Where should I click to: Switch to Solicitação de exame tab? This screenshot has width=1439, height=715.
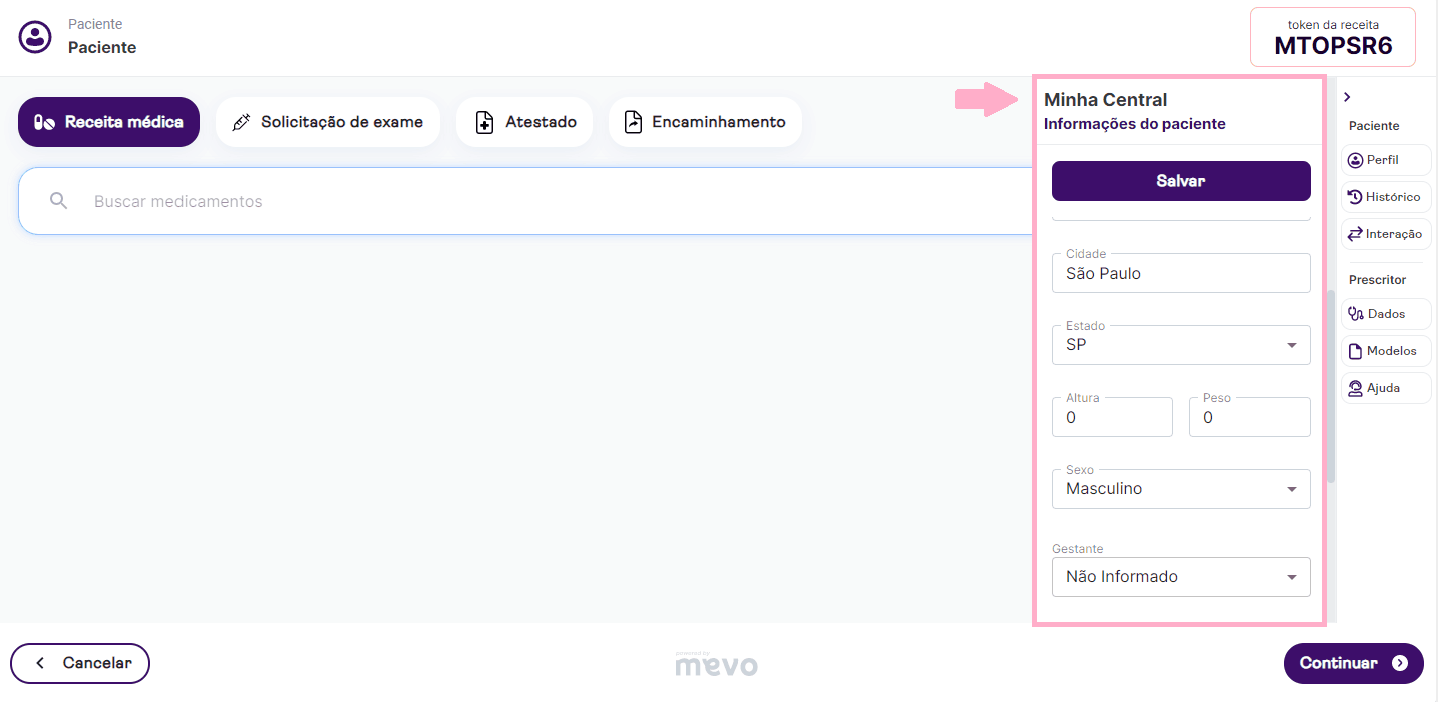pos(328,122)
